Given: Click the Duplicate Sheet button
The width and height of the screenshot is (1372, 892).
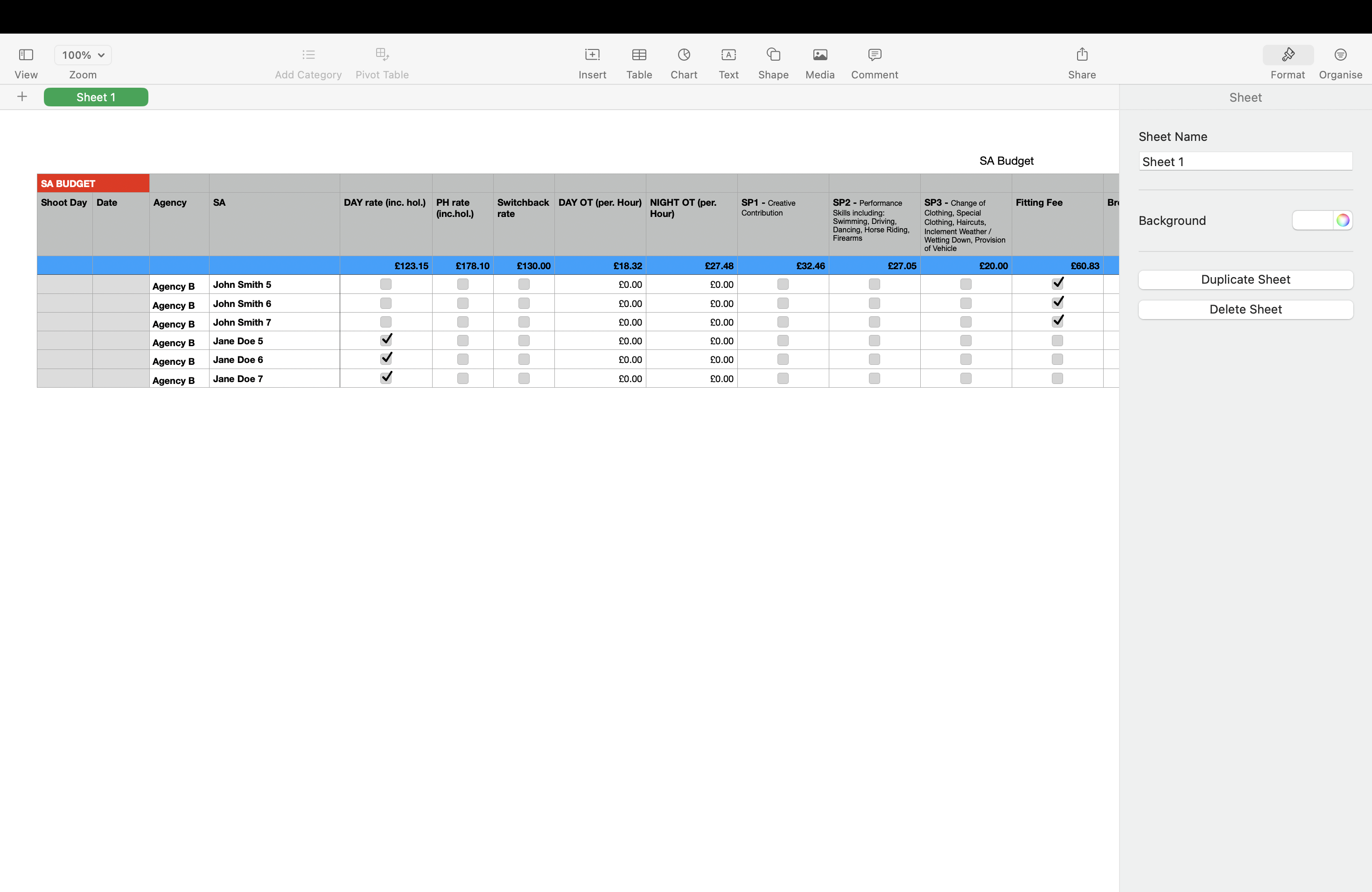Looking at the screenshot, I should point(1245,279).
